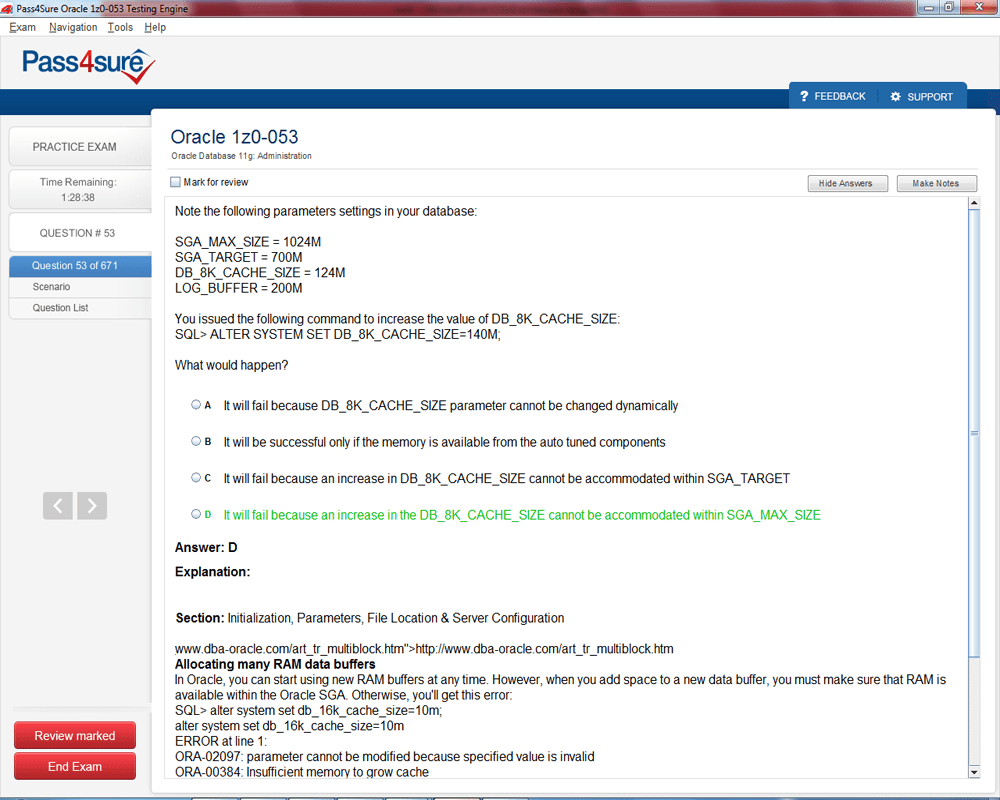Click scrollbar up arrow in question pane

pos(974,204)
